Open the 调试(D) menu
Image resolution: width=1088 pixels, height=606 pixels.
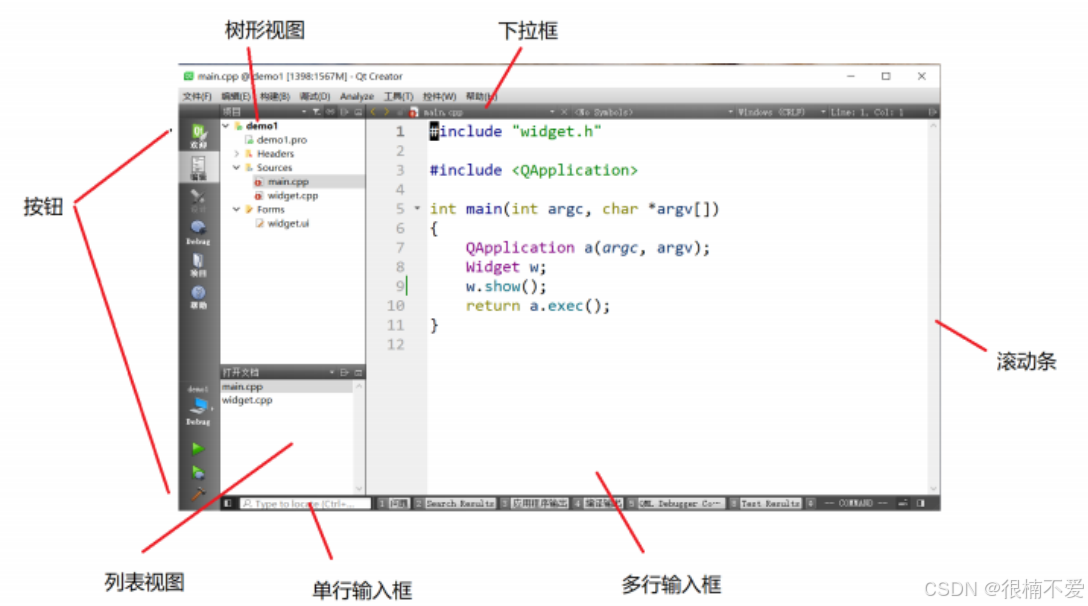tap(314, 96)
